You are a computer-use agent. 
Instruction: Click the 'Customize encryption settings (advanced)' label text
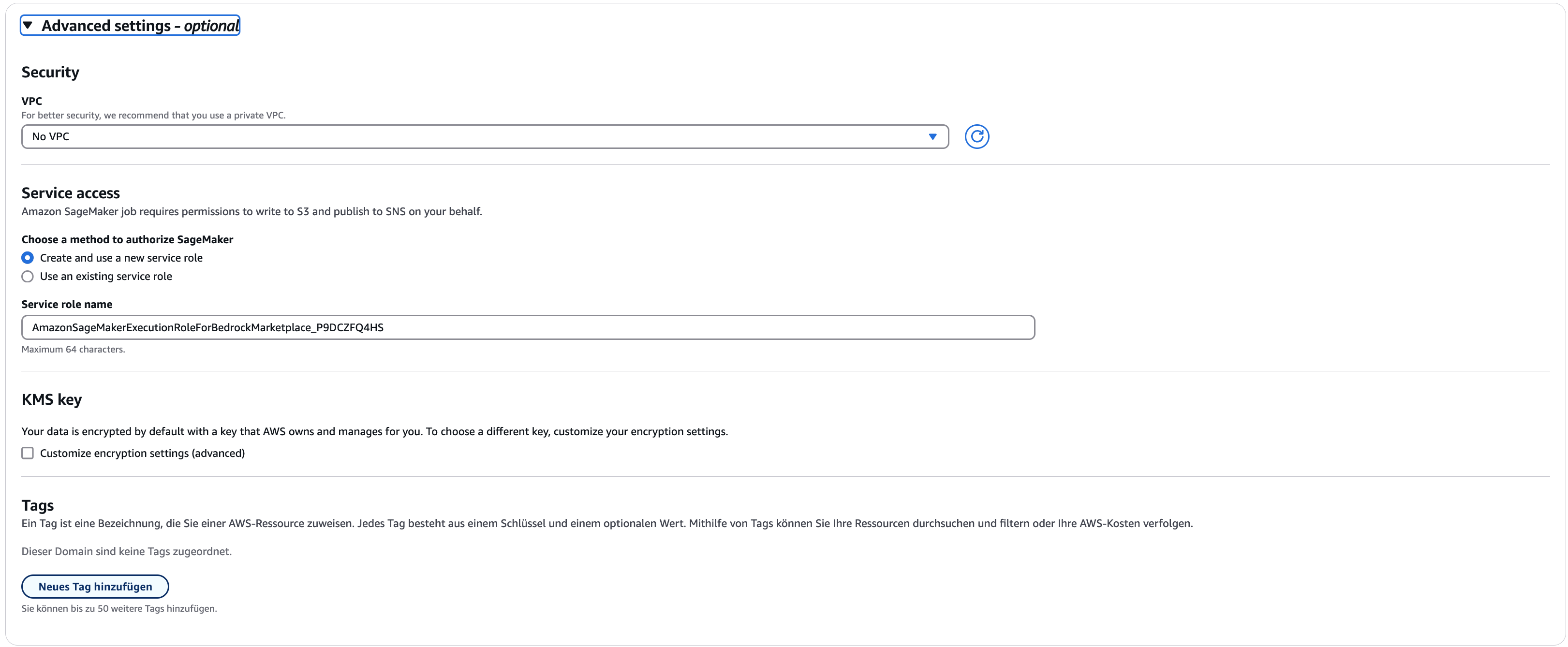142,453
